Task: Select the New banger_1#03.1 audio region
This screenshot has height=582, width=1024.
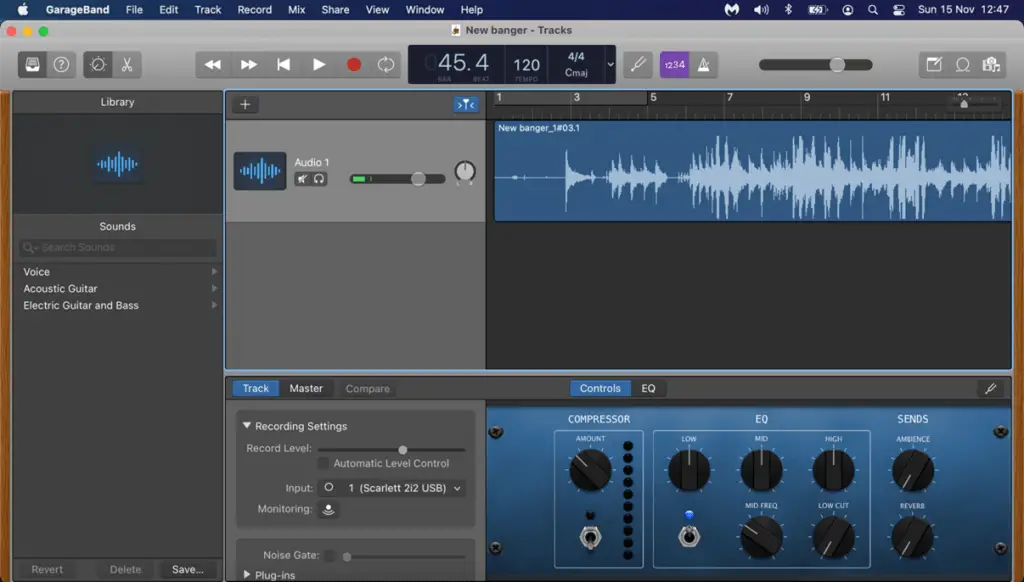Action: [752, 171]
